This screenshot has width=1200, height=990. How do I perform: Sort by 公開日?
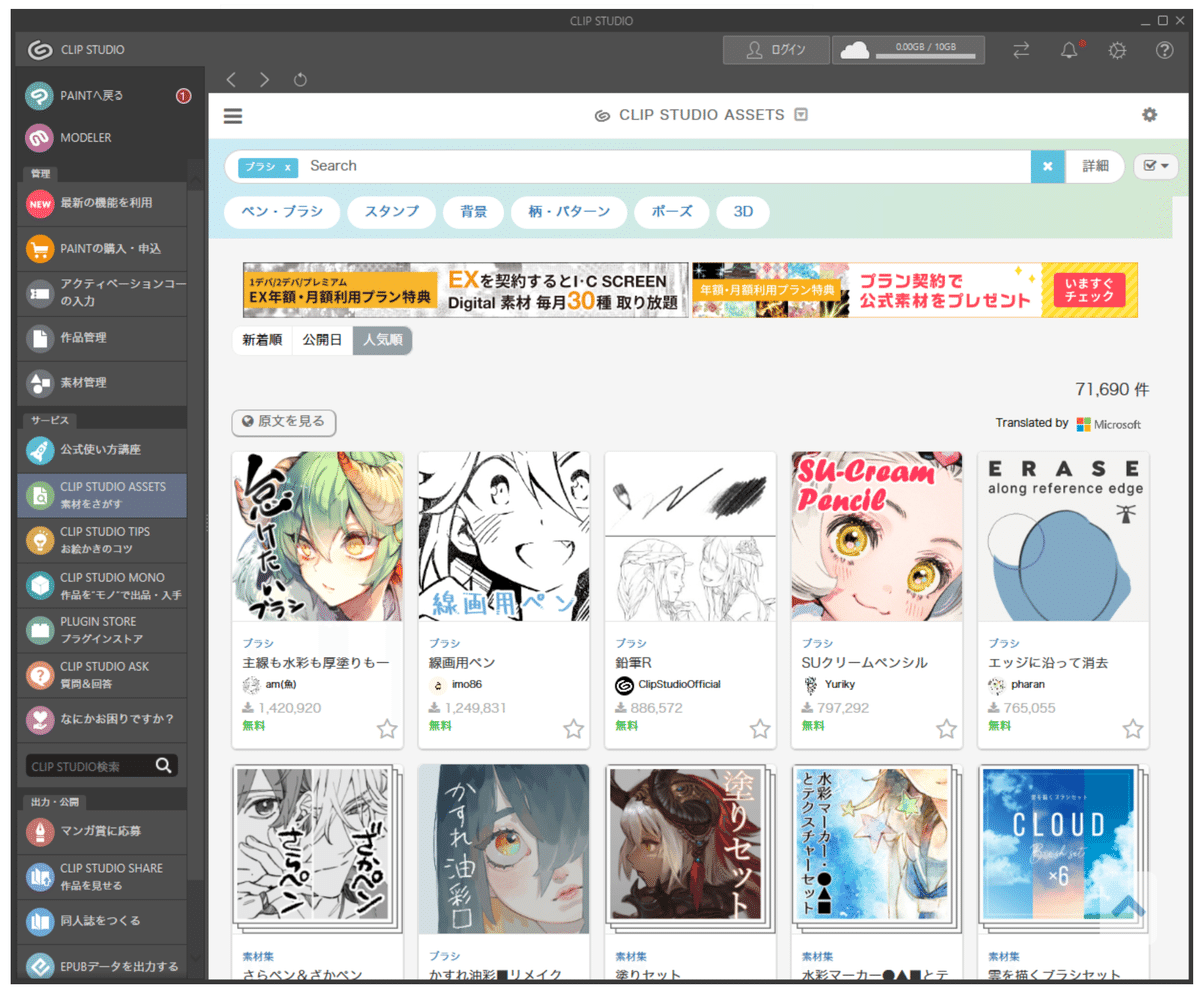(x=322, y=340)
